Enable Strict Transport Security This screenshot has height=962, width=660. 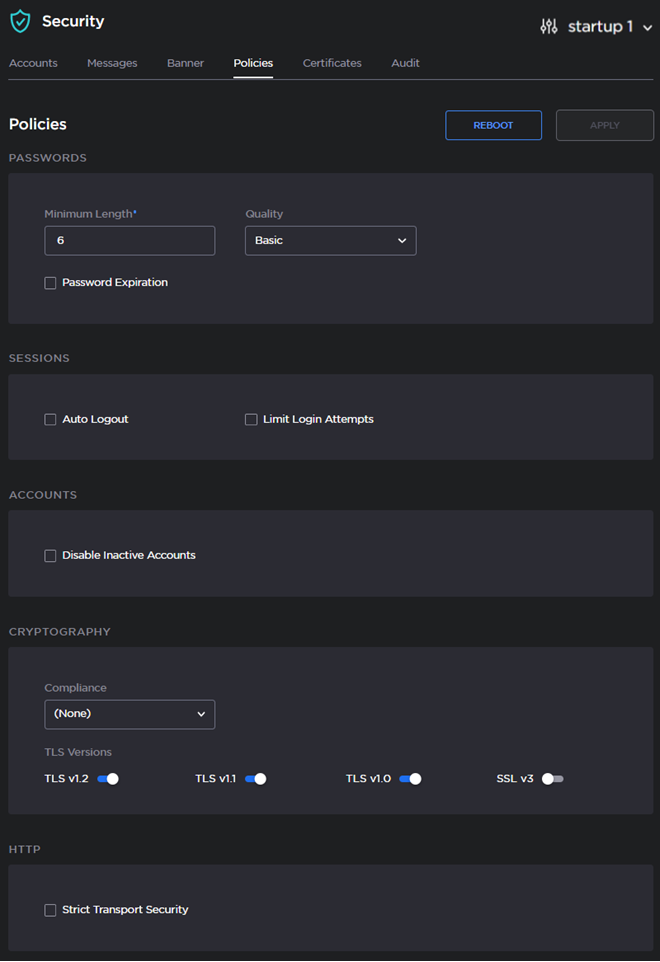point(50,910)
